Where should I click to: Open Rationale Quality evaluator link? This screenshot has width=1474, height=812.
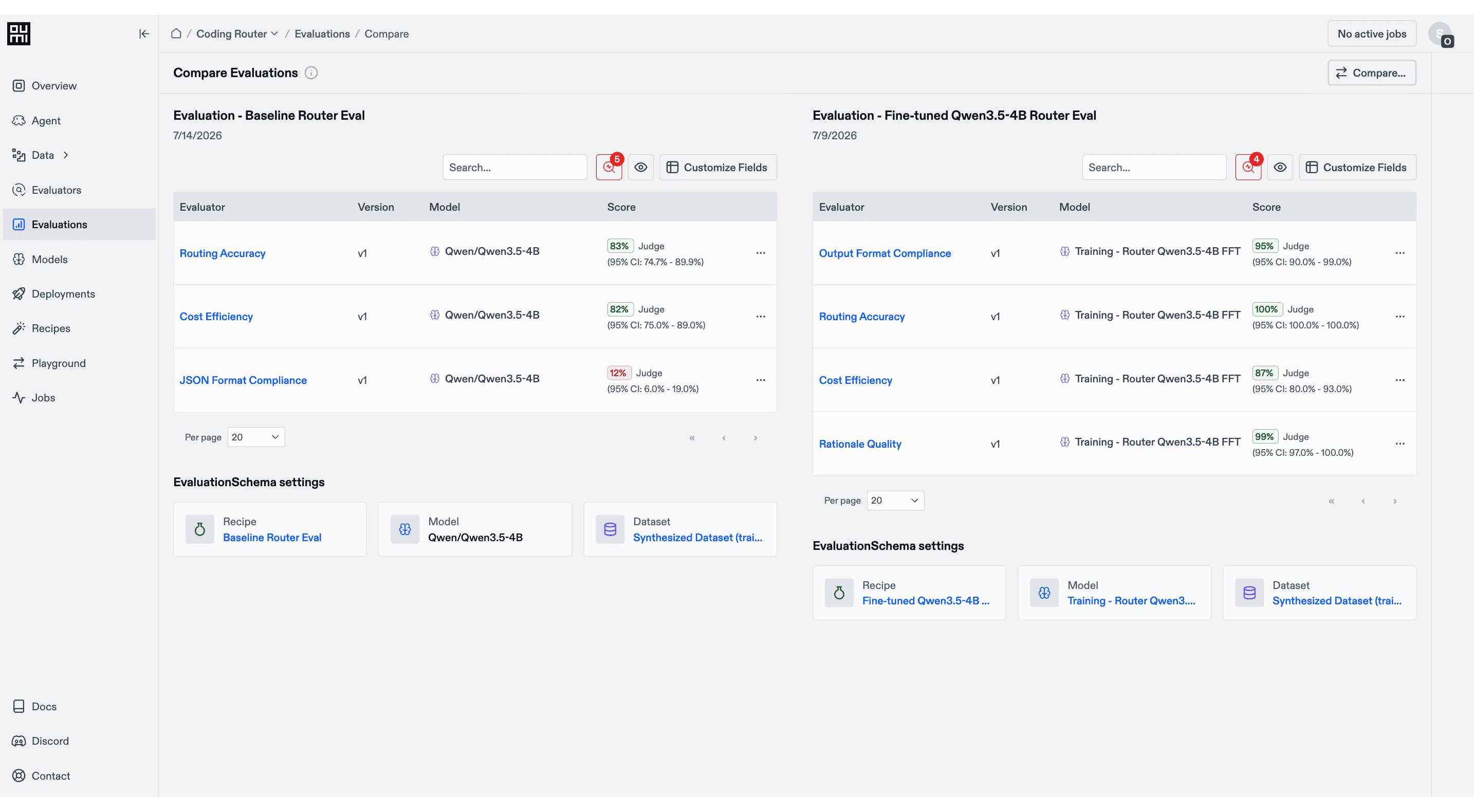(859, 444)
